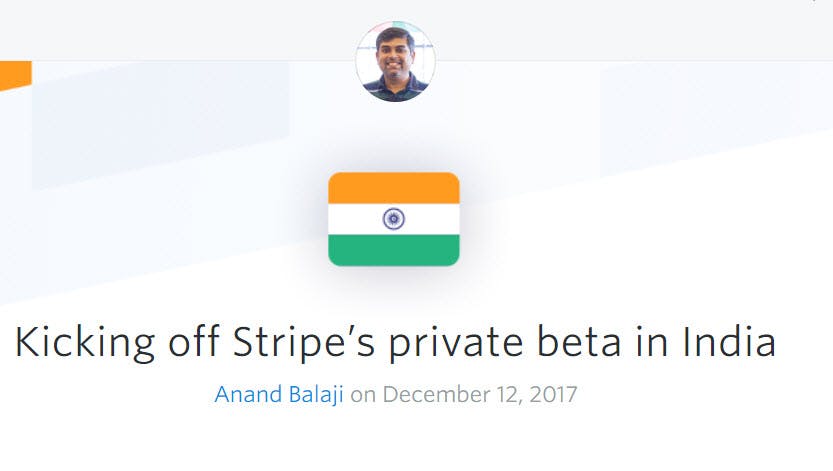Viewport: 833px width, 471px height.
Task: Click the word "on" before the date
Action: click(x=363, y=394)
